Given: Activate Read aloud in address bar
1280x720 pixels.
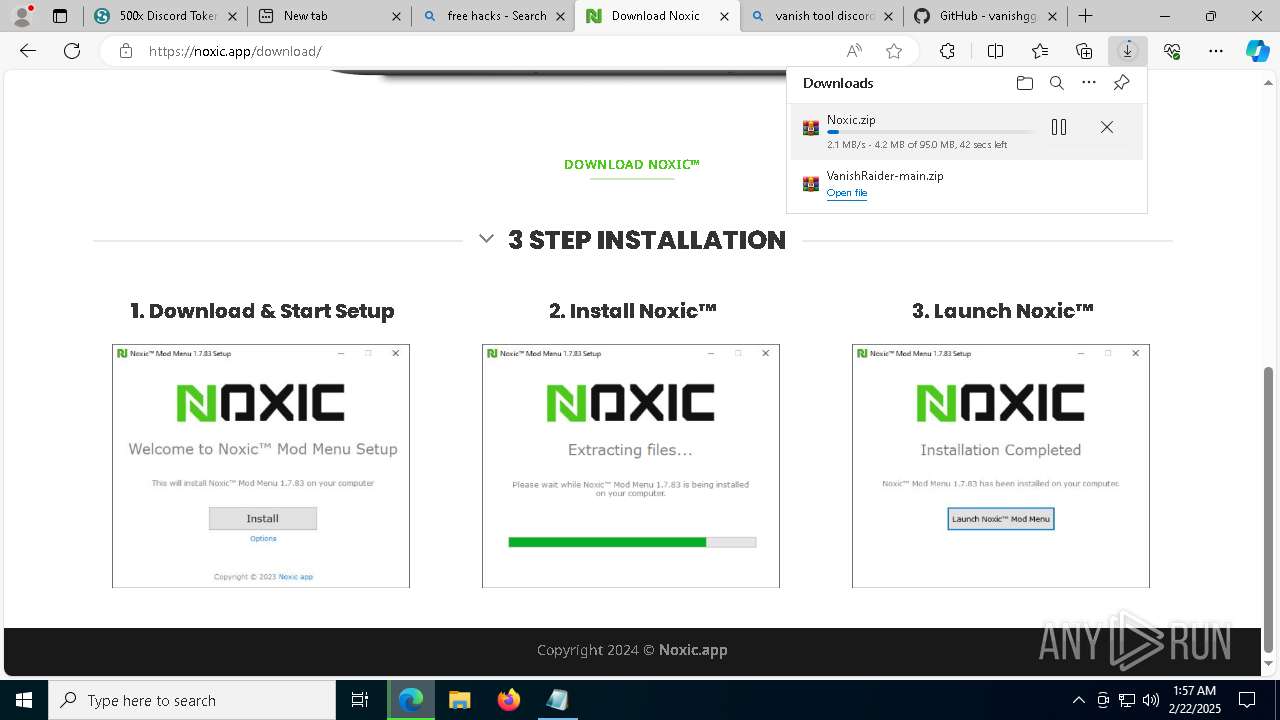Looking at the screenshot, I should pos(854,51).
